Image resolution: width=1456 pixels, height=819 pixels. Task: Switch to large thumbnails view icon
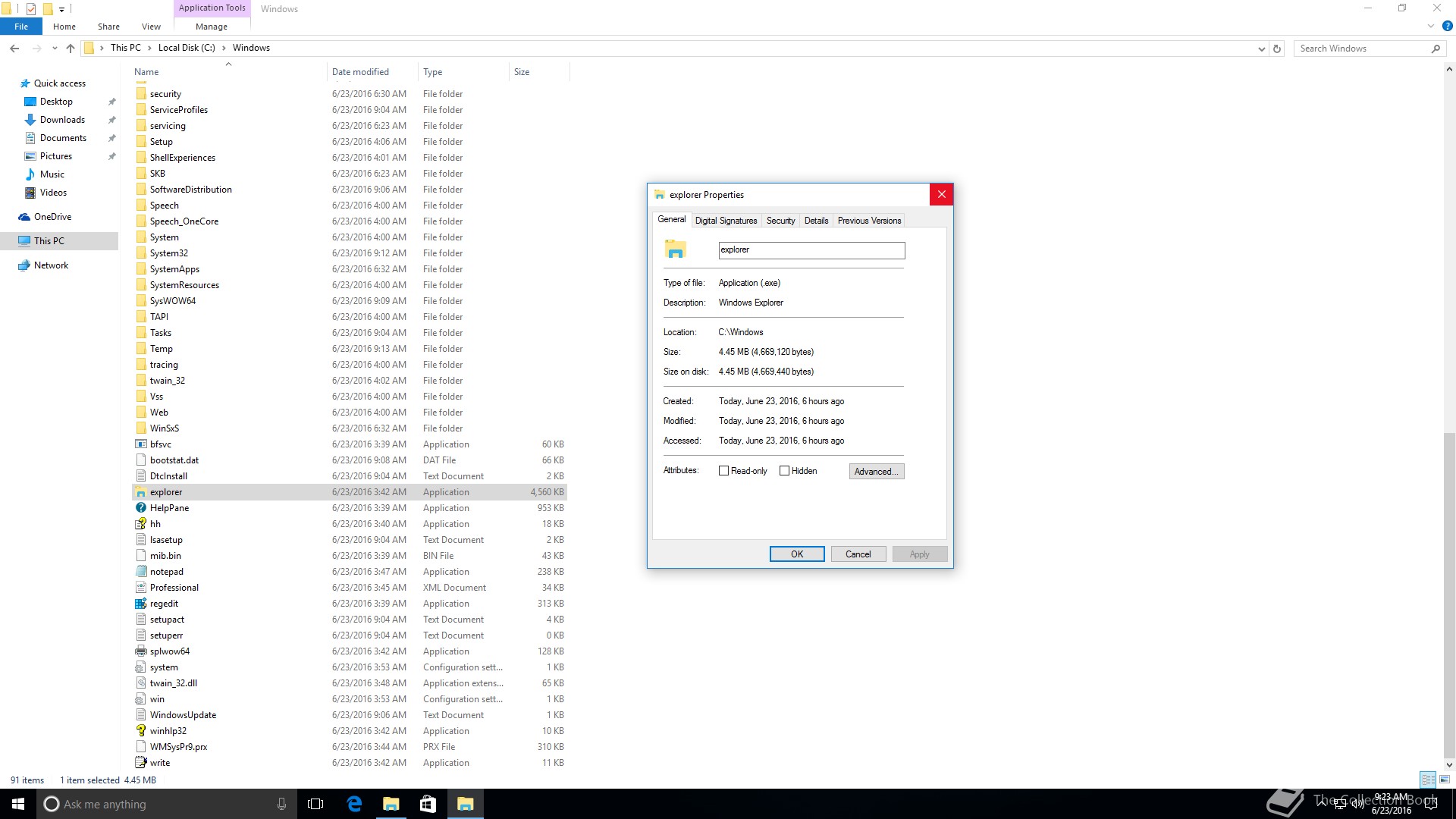(x=1445, y=780)
